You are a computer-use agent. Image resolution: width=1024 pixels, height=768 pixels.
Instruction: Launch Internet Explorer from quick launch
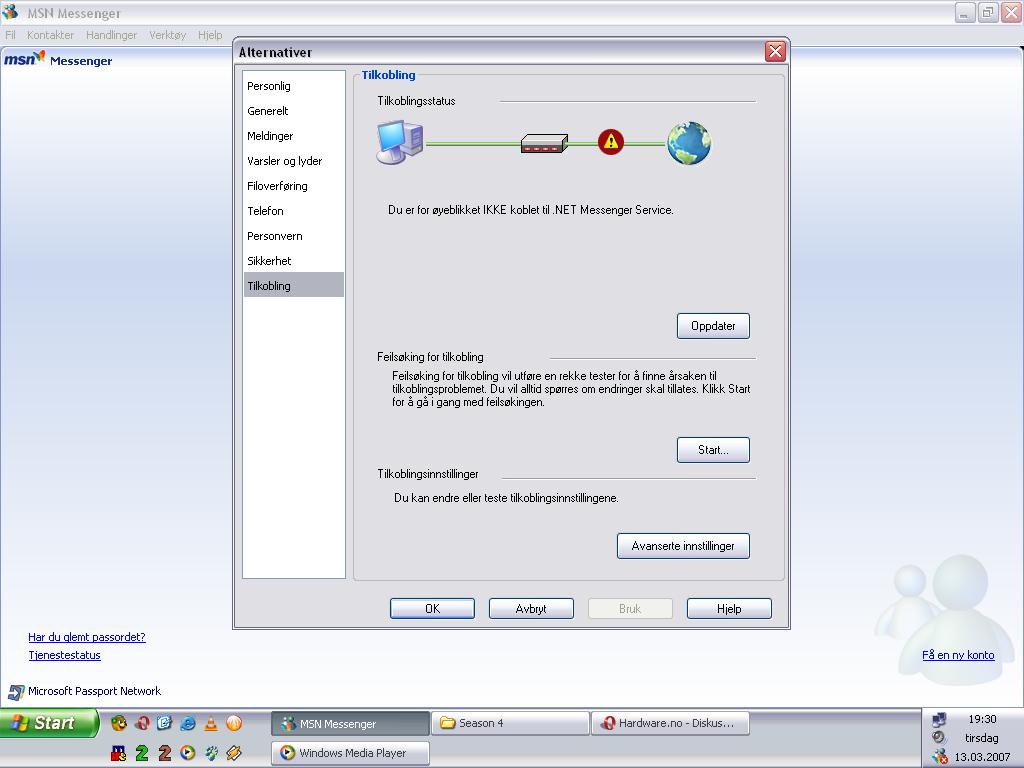coord(187,723)
